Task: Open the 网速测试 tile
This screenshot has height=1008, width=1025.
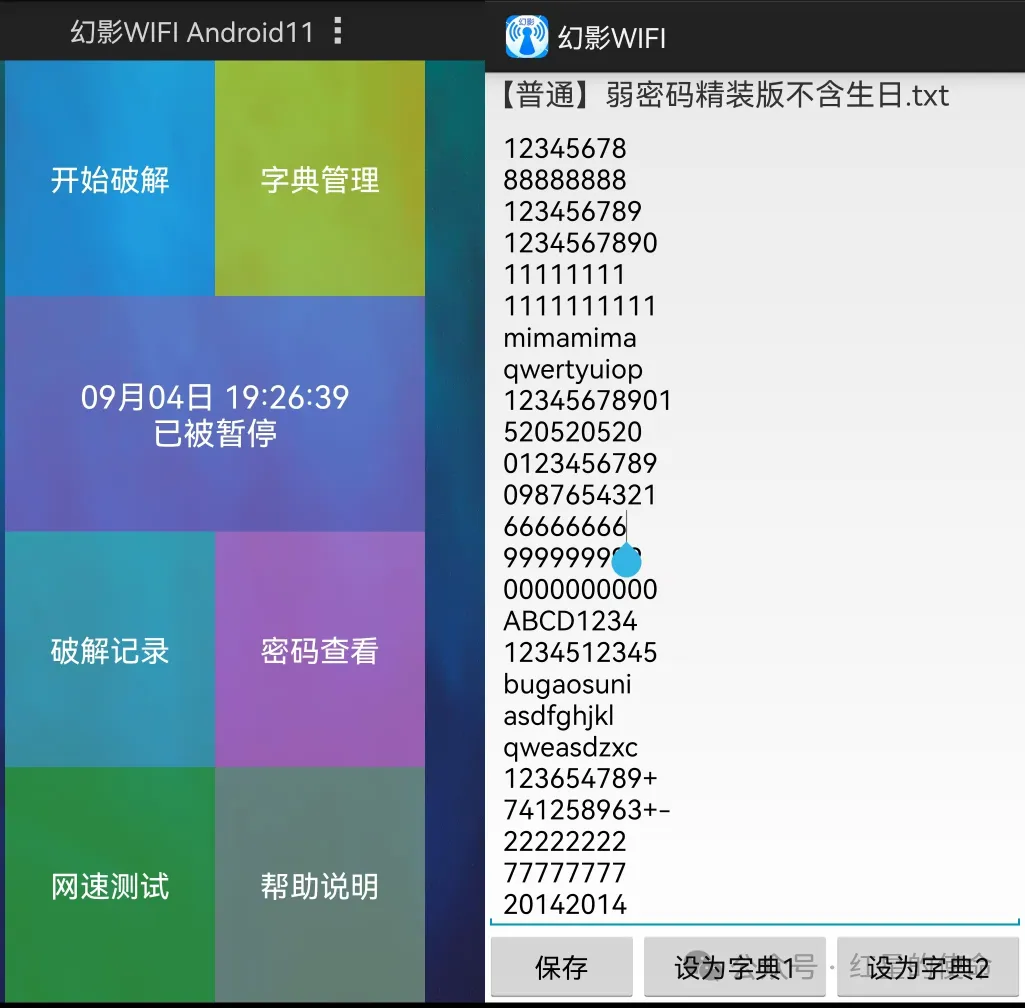Action: click(x=110, y=884)
